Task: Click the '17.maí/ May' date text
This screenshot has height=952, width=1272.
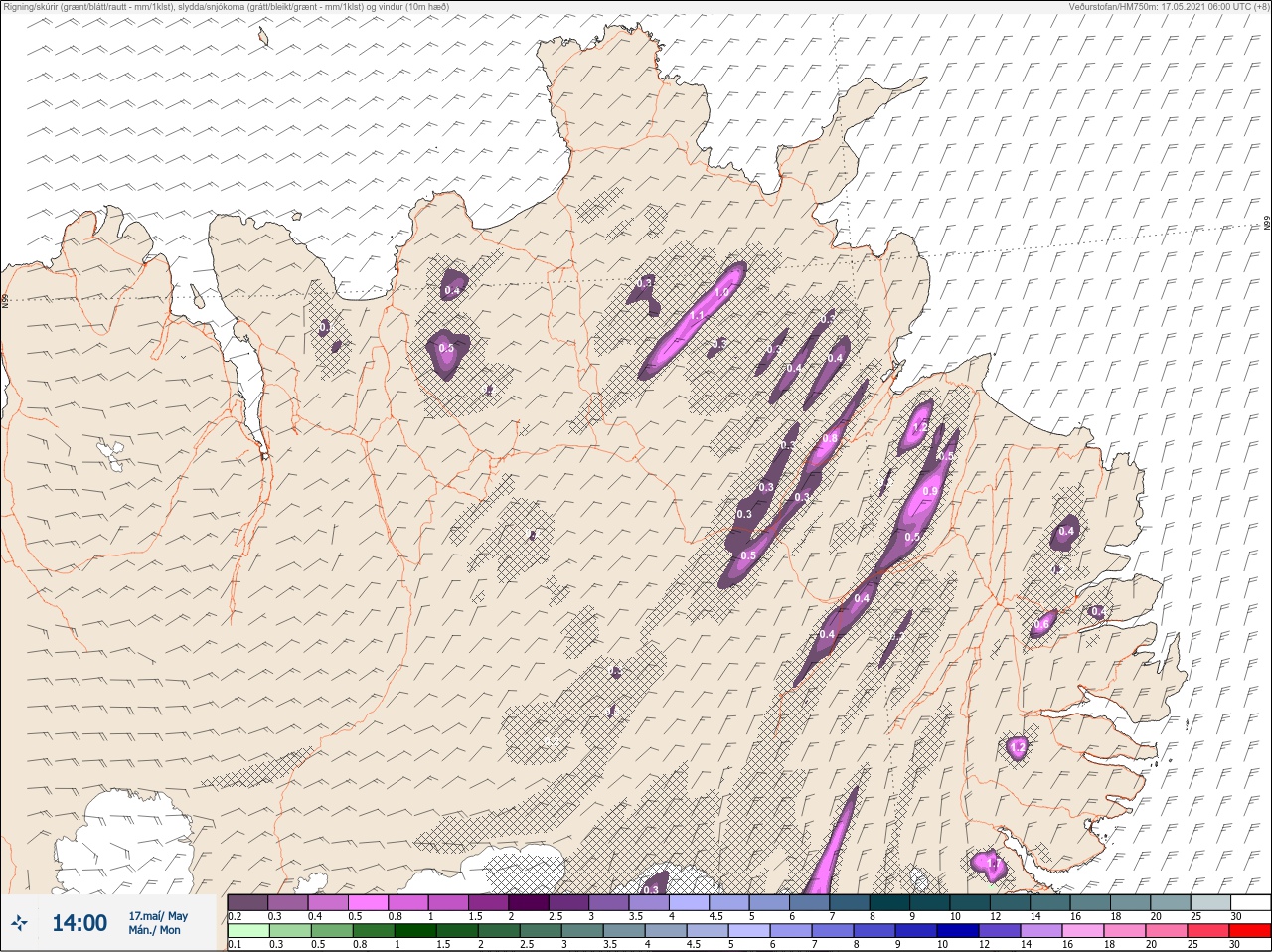Action: point(158,916)
